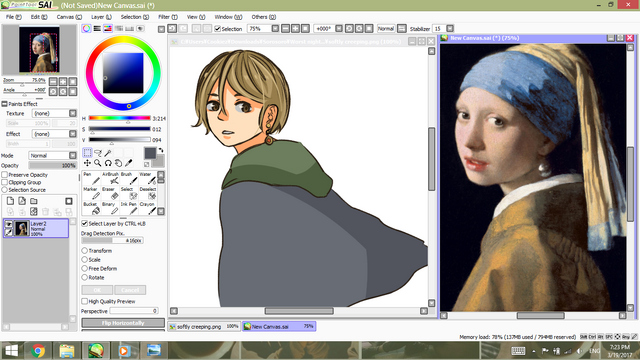Image resolution: width=640 pixels, height=360 pixels.
Task: Create a new normal layer
Action: pos(10,201)
